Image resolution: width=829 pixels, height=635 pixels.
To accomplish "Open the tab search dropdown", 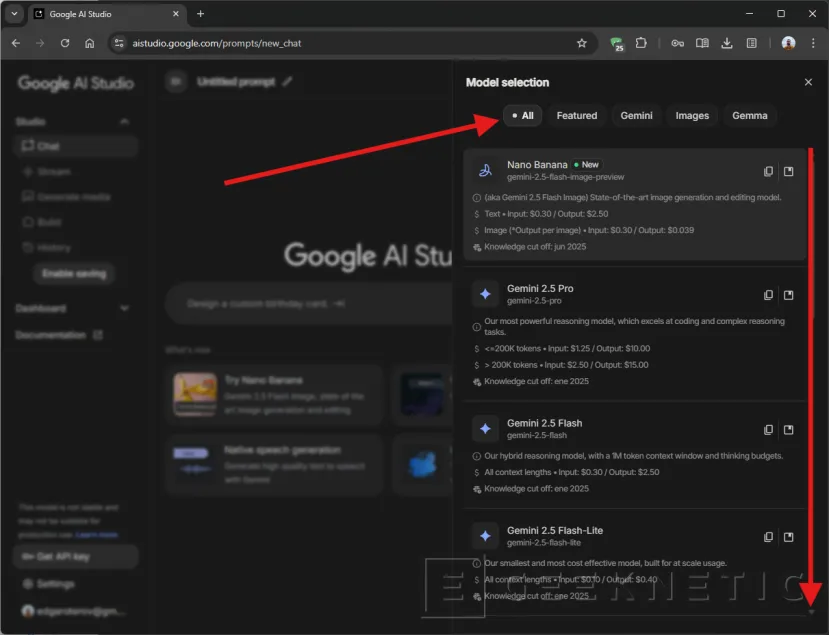I will coord(14,14).
